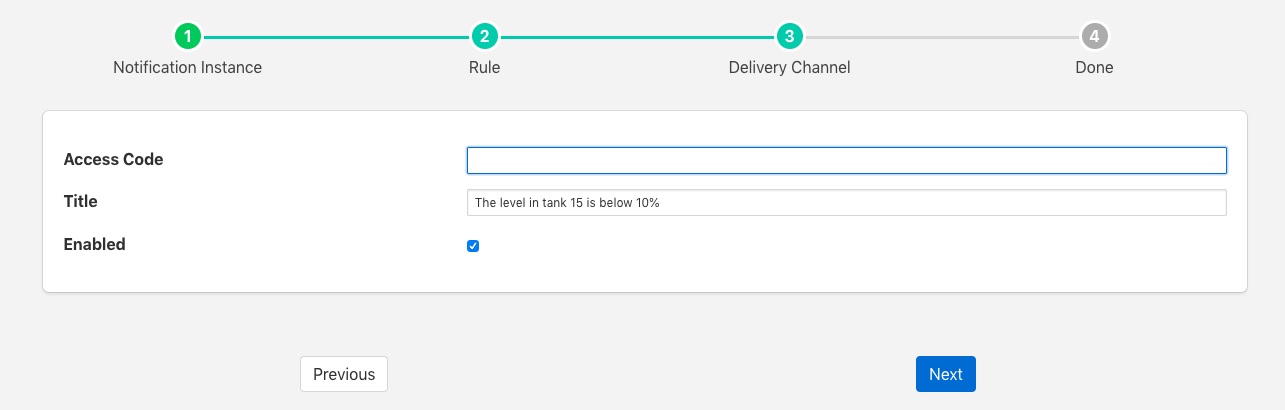Go to the Notification Instance step label
The width and height of the screenshot is (1285, 410).
(x=188, y=68)
